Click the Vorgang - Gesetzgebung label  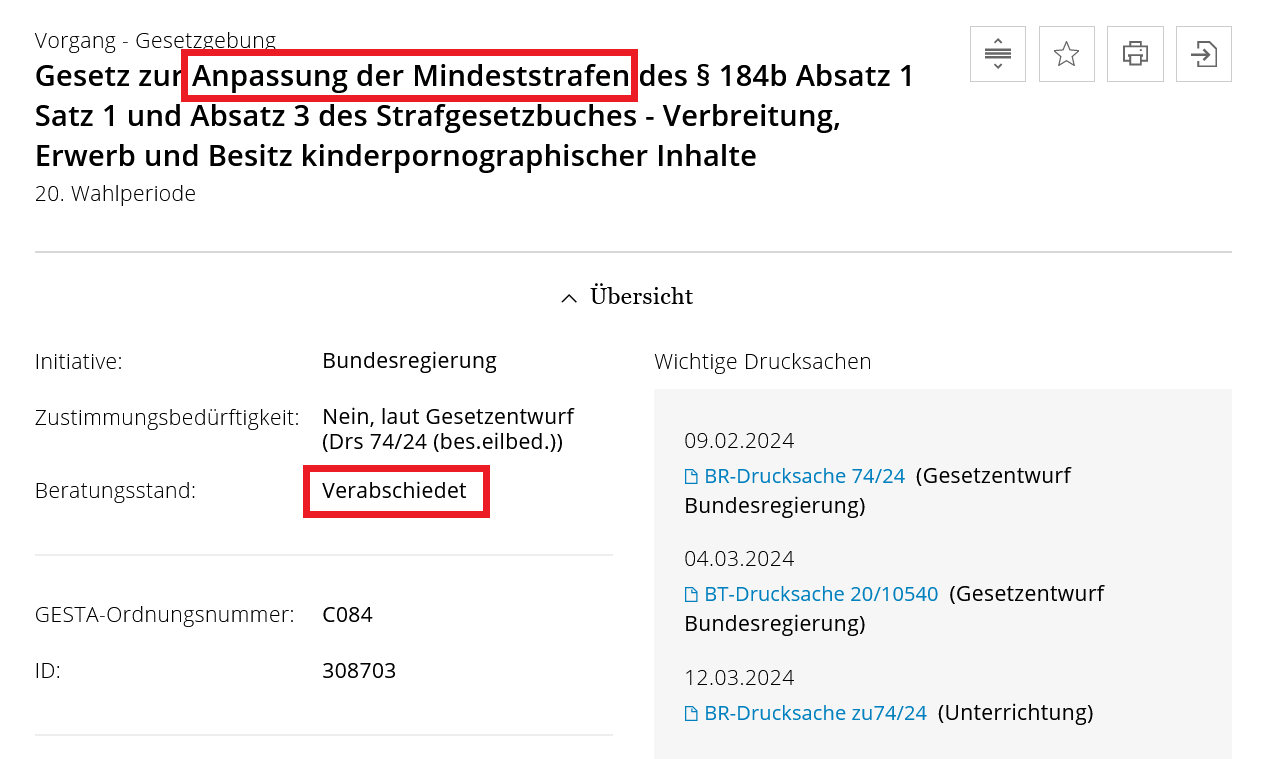pos(155,41)
